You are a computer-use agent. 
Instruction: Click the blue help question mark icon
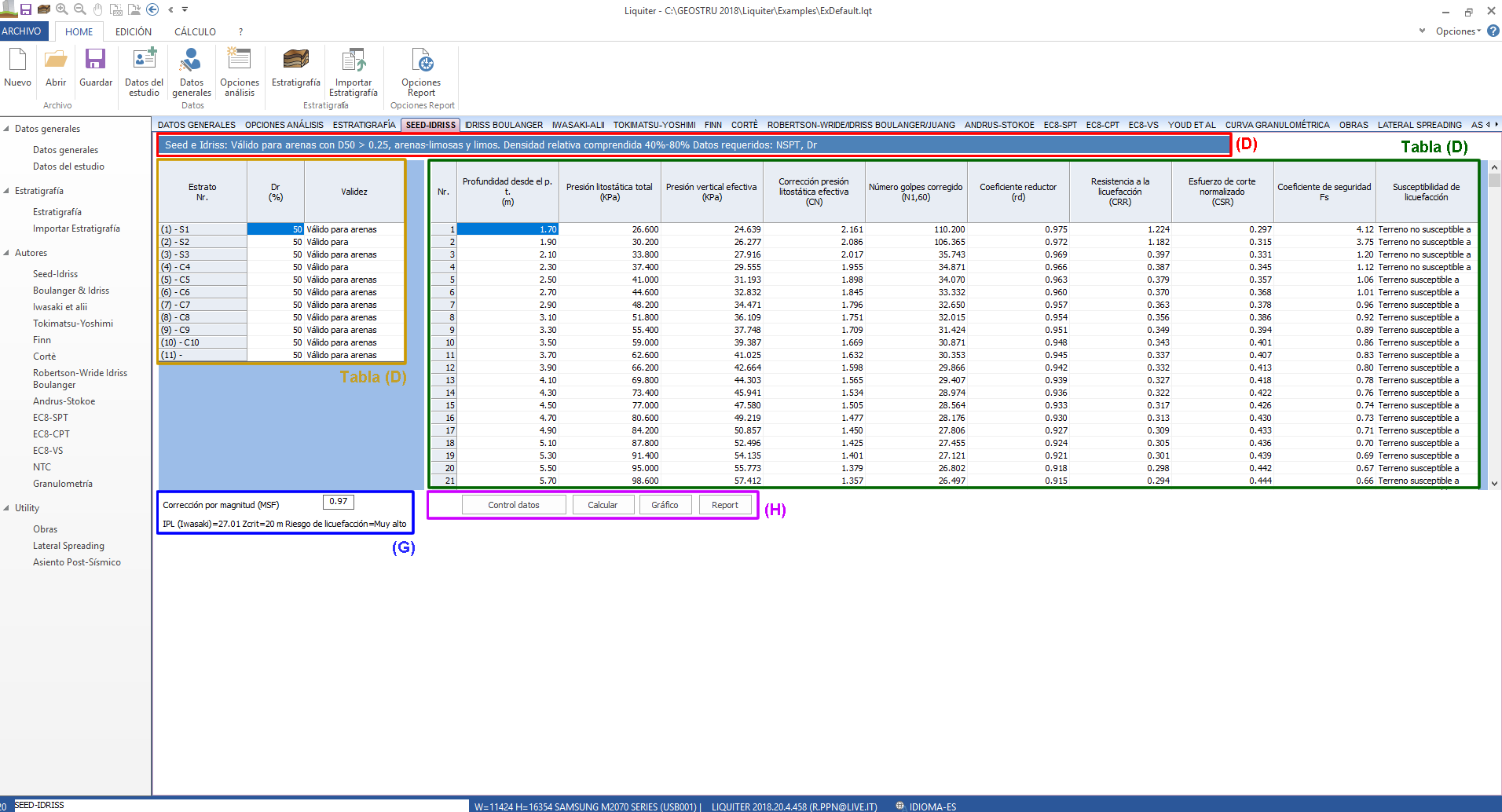tap(1493, 31)
